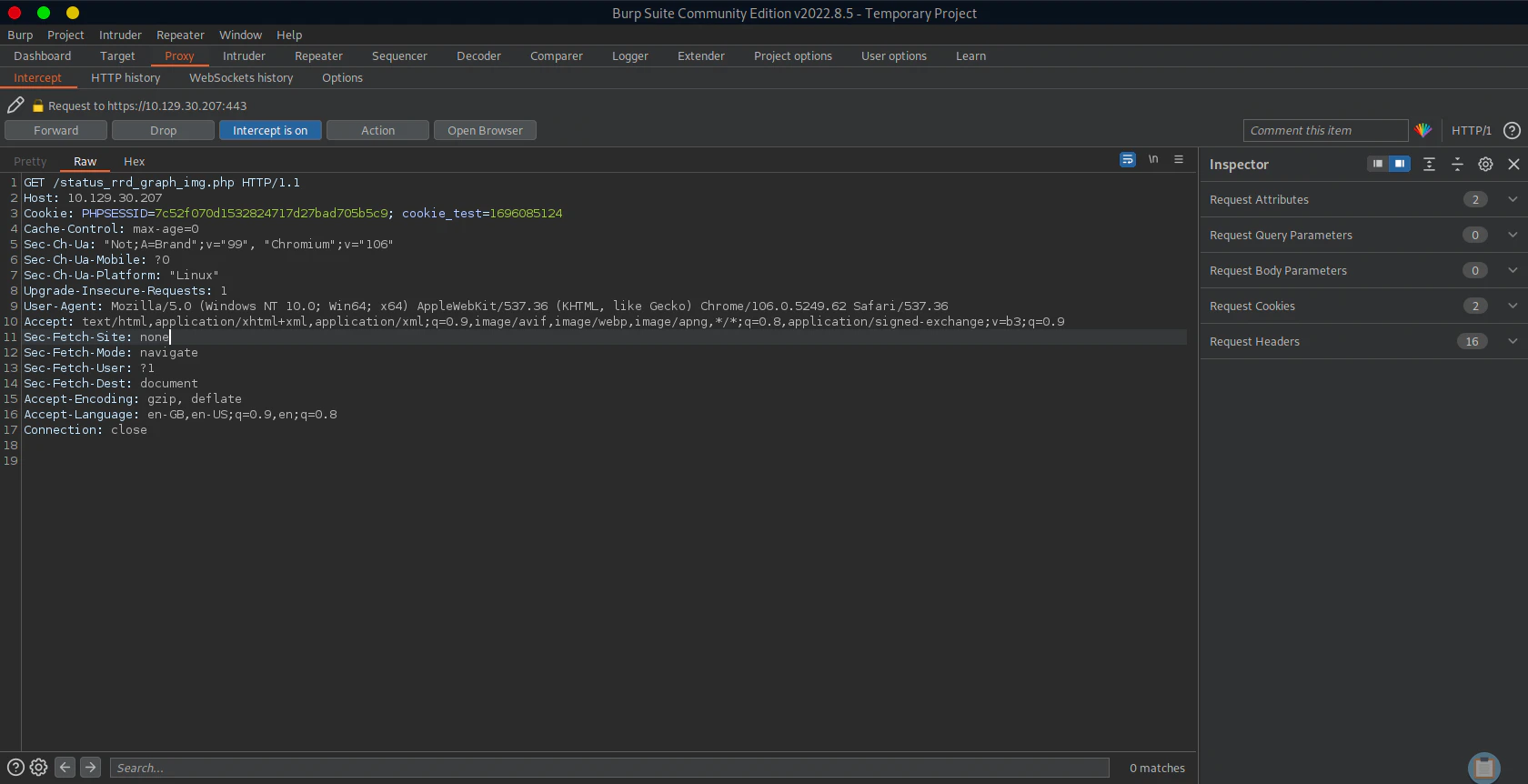The width and height of the screenshot is (1528, 784).
Task: Open the Action menu button
Action: tap(377, 130)
